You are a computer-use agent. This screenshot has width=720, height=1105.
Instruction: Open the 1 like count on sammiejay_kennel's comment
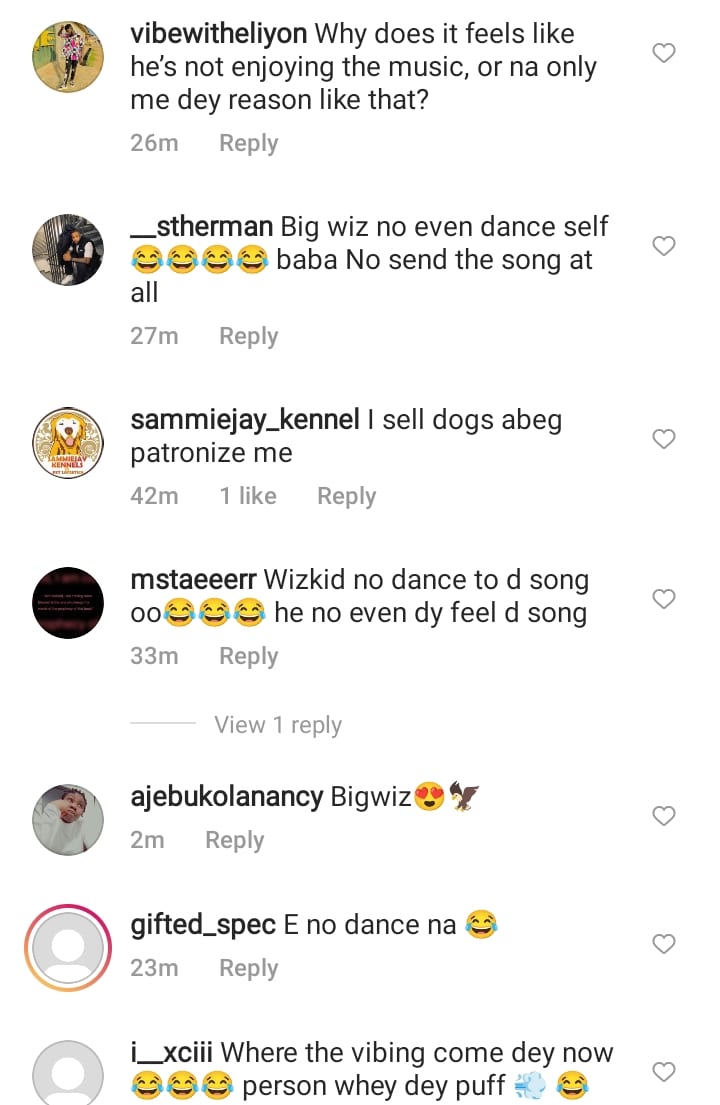248,496
